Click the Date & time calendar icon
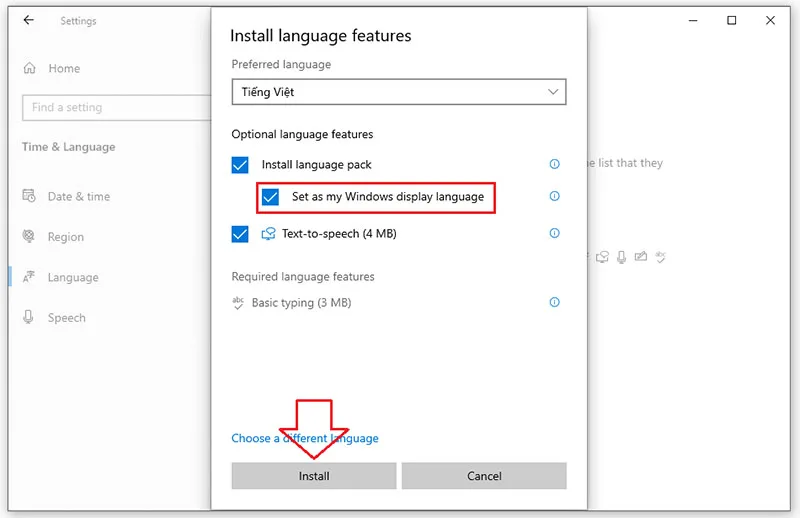The width and height of the screenshot is (800, 518). click(x=29, y=196)
